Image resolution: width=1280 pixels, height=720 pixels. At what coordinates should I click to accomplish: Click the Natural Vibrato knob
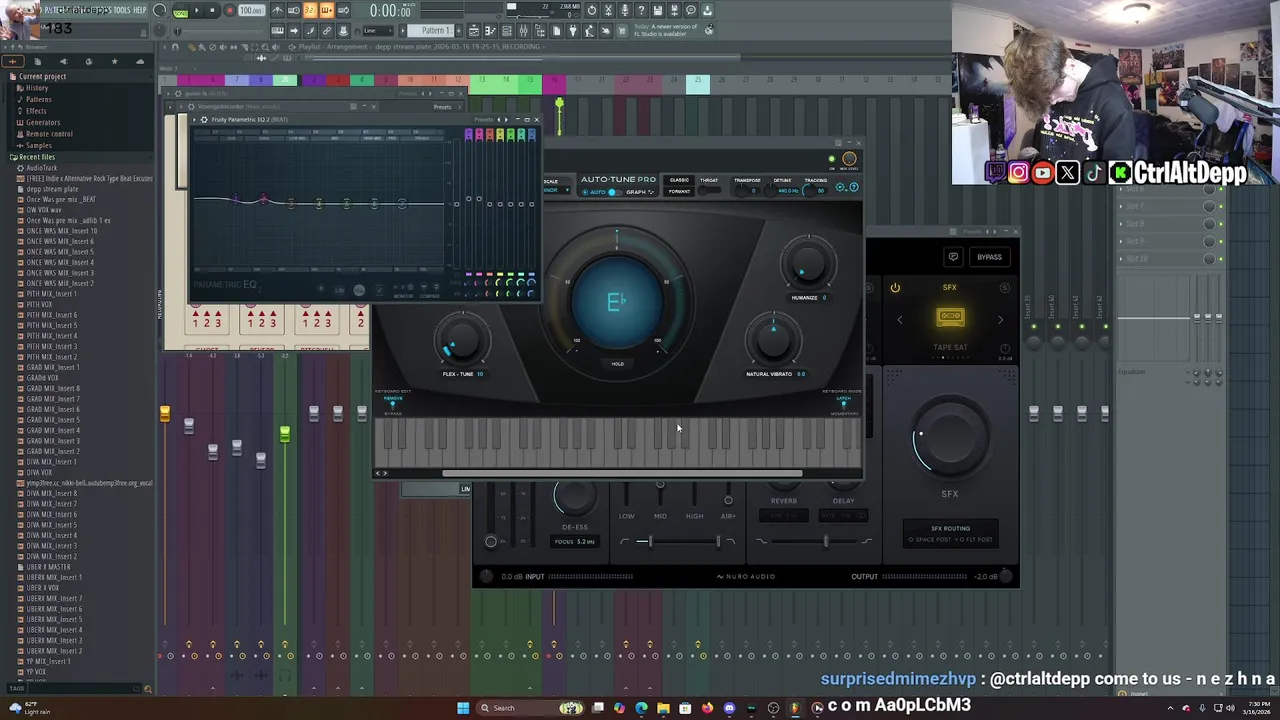click(x=774, y=340)
